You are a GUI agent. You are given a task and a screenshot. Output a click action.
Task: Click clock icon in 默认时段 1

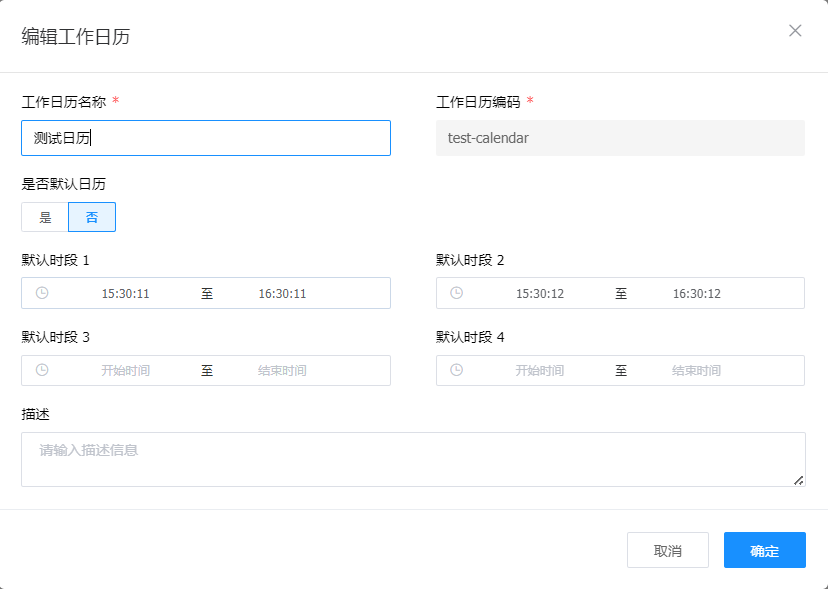point(42,293)
